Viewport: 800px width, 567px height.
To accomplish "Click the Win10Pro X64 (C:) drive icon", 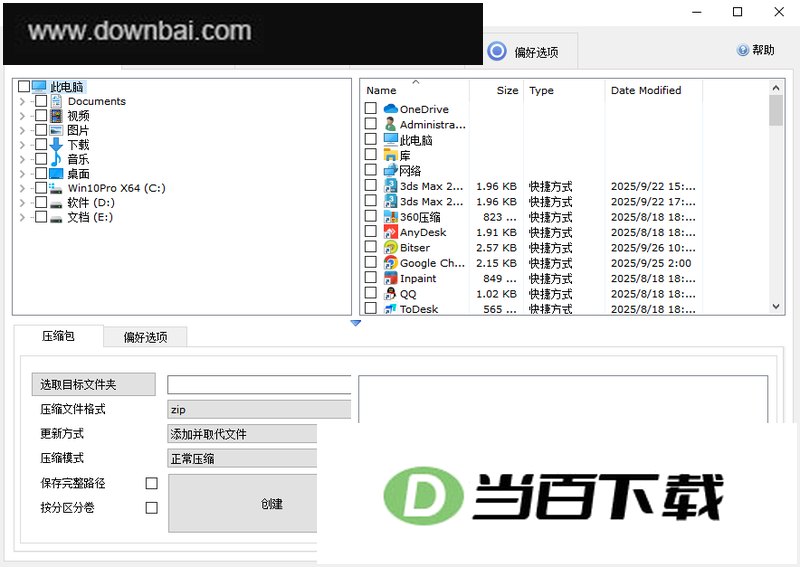I will click(56, 188).
